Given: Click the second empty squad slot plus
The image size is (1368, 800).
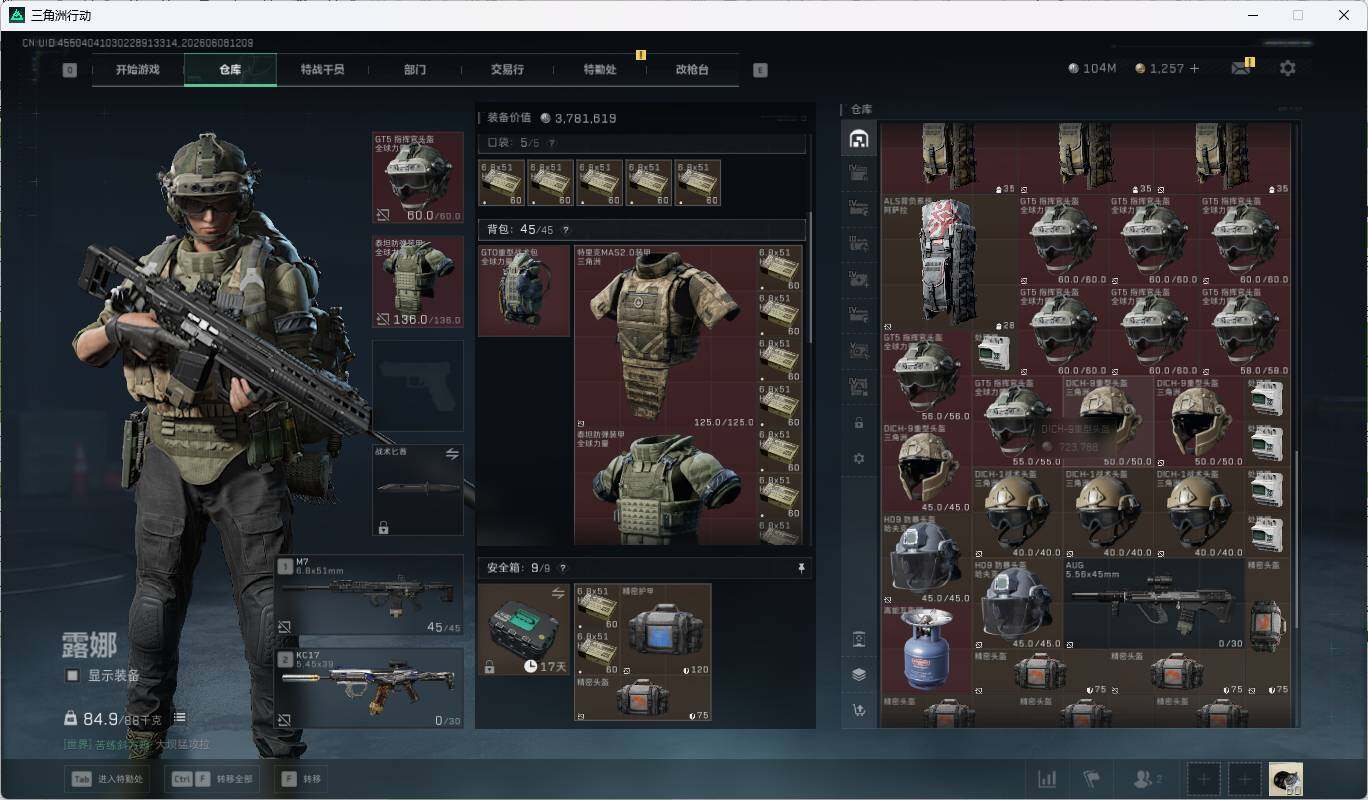Looking at the screenshot, I should [1245, 779].
